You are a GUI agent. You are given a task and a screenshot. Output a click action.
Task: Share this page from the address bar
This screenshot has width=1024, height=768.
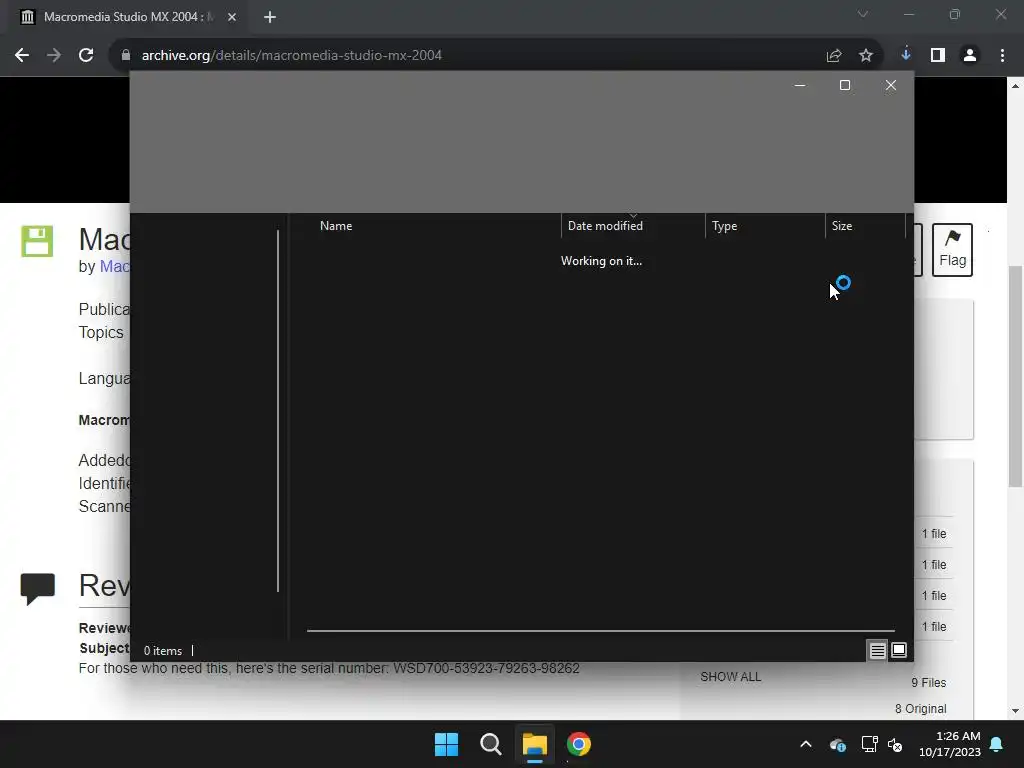click(x=834, y=56)
